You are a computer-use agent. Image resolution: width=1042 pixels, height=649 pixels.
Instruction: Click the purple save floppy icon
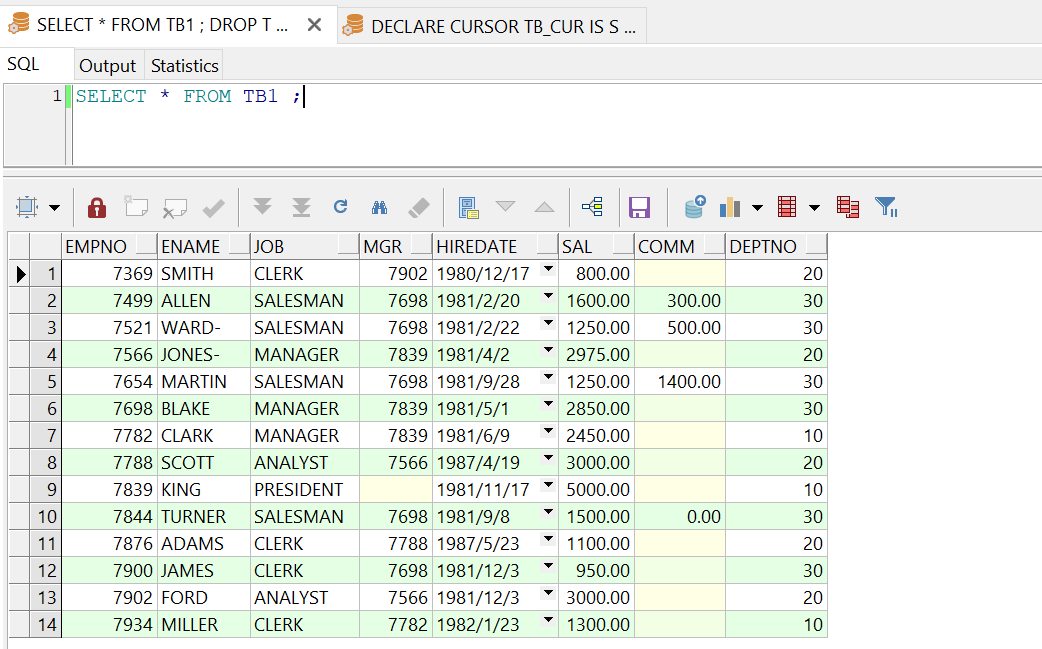639,208
